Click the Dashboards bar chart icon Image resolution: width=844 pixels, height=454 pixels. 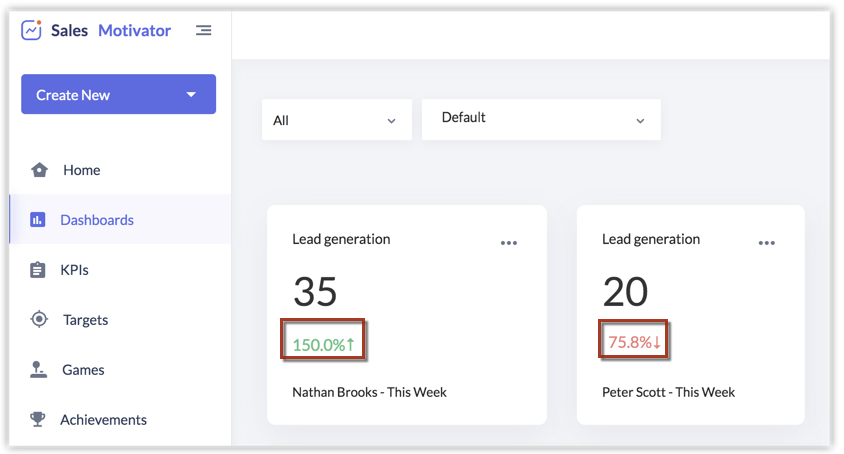[x=38, y=220]
